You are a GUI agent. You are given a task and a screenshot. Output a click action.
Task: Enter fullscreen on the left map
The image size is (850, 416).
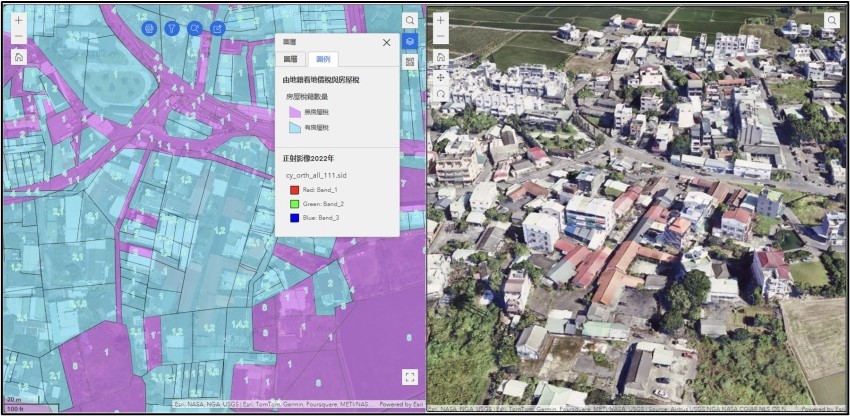coord(409,377)
